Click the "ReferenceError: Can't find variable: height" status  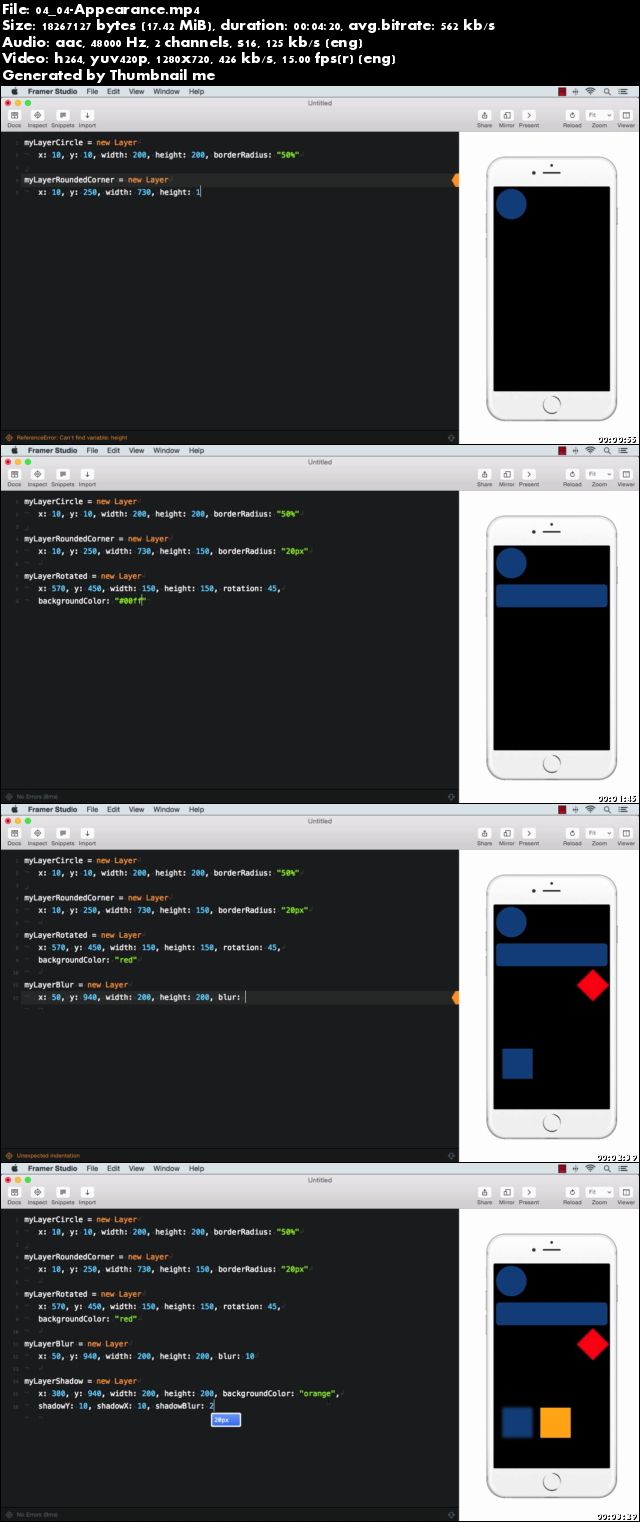coord(71,437)
